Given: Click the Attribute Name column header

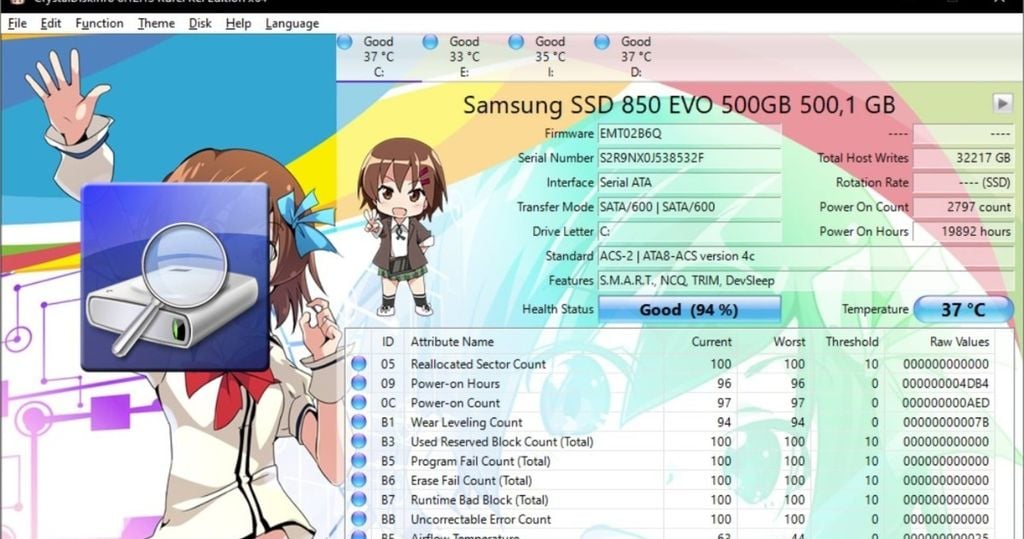Looking at the screenshot, I should (x=452, y=342).
